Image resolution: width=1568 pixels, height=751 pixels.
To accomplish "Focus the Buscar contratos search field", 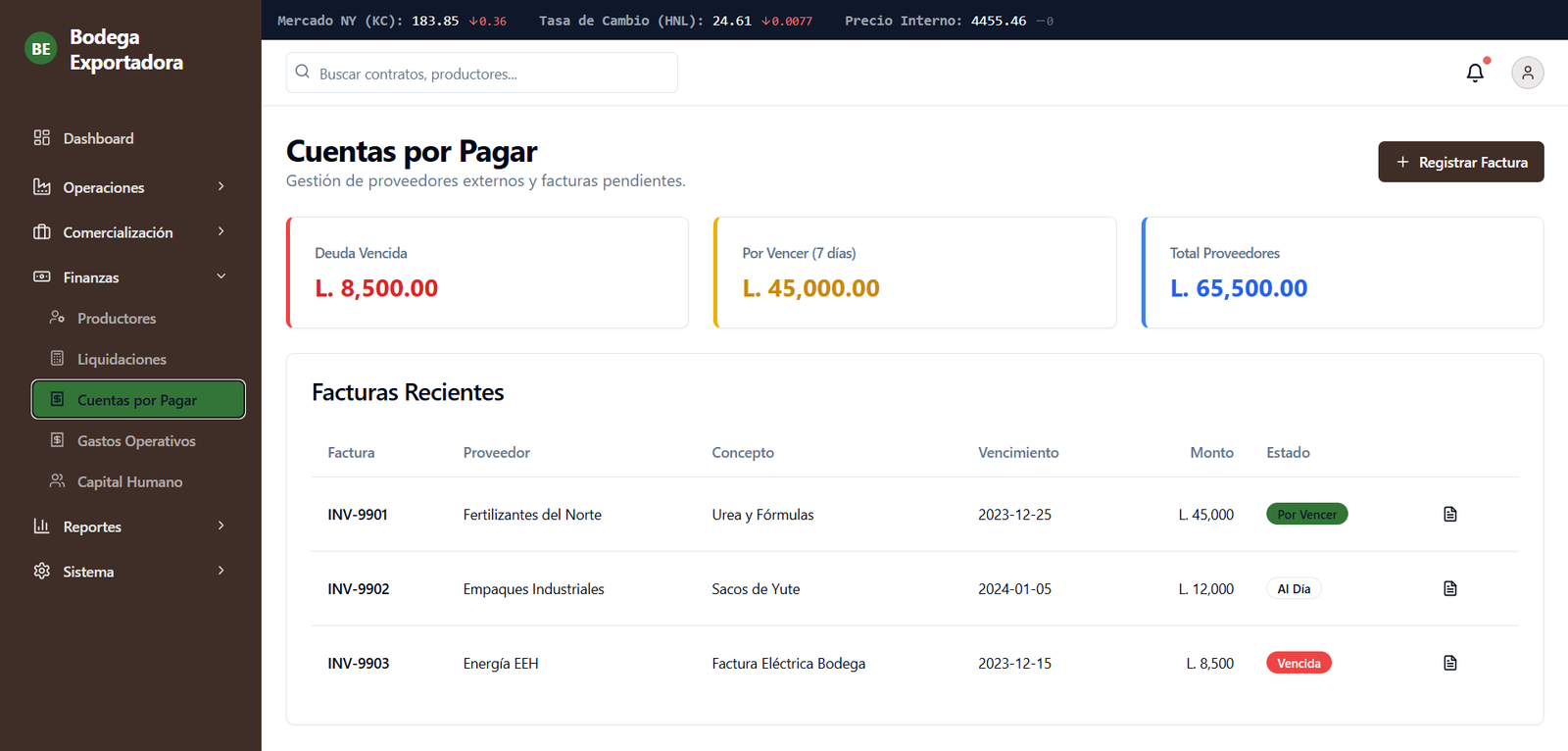I will click(x=481, y=73).
